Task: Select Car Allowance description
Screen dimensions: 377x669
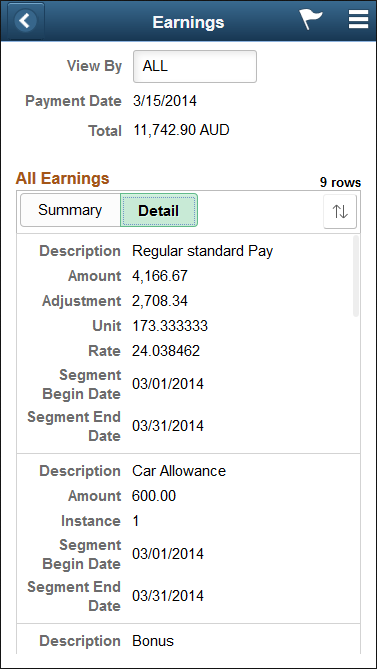Action: (x=179, y=471)
